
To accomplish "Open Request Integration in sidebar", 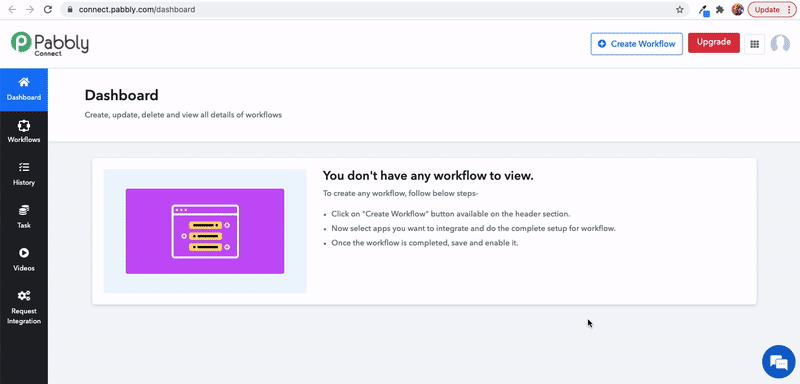I will pos(24,309).
